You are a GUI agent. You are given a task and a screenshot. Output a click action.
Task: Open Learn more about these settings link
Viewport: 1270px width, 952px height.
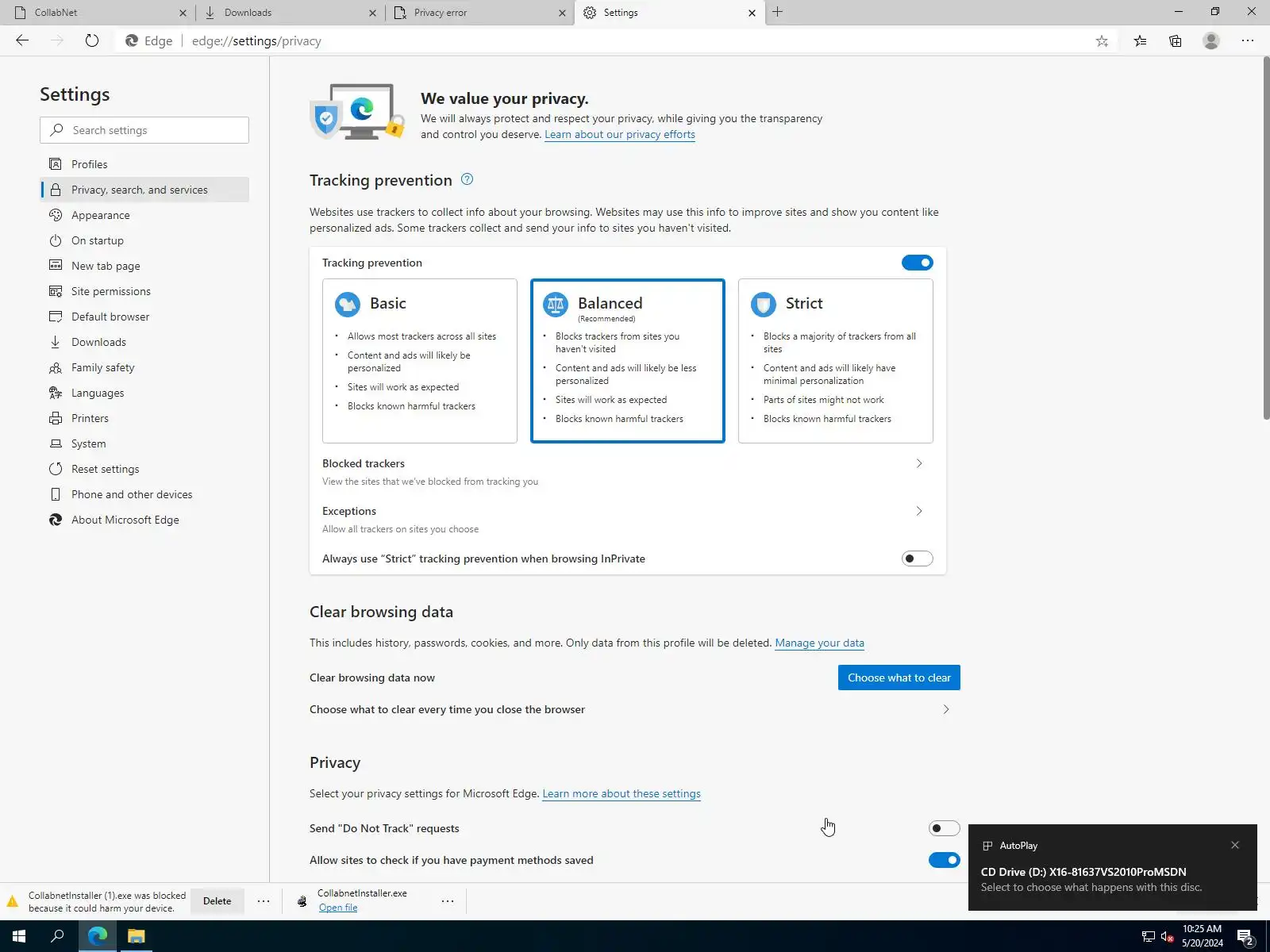tap(622, 793)
